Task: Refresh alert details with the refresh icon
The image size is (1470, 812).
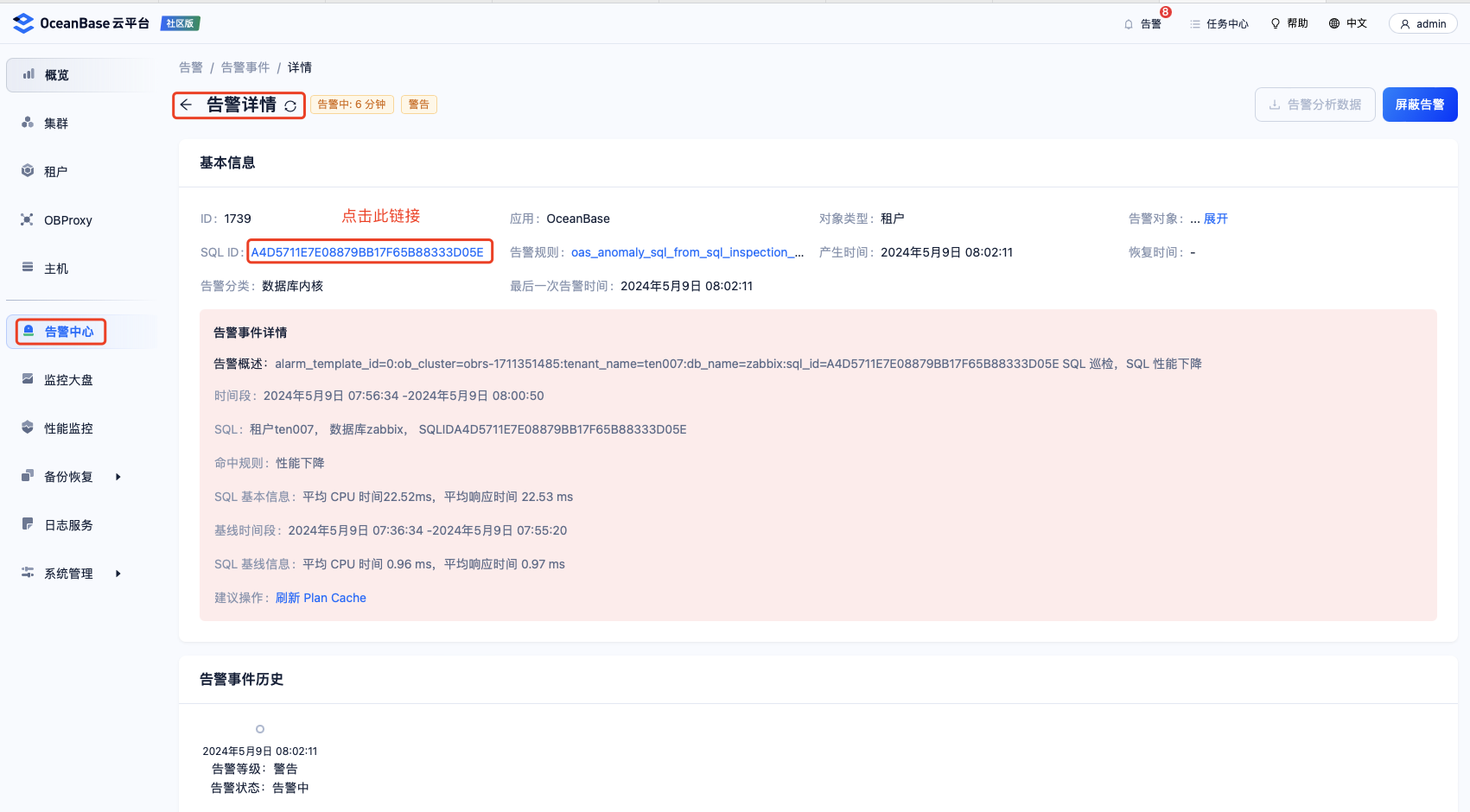Action: point(290,105)
